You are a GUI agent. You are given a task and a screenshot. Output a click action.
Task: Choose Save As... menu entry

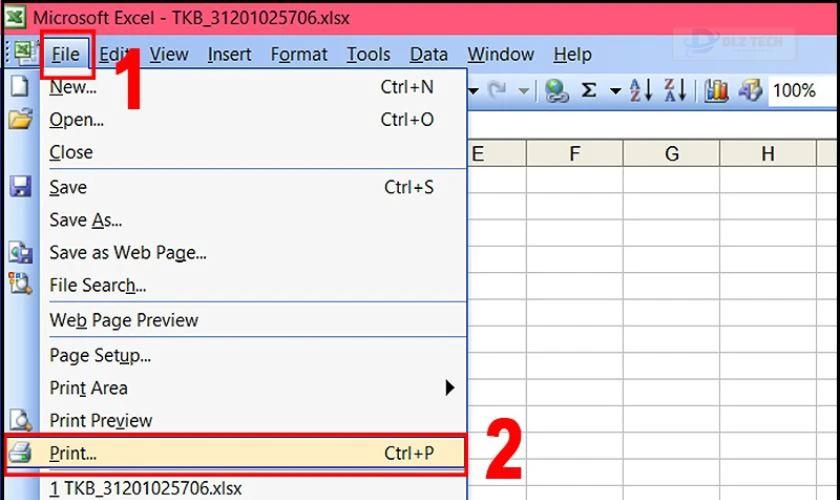pos(253,220)
